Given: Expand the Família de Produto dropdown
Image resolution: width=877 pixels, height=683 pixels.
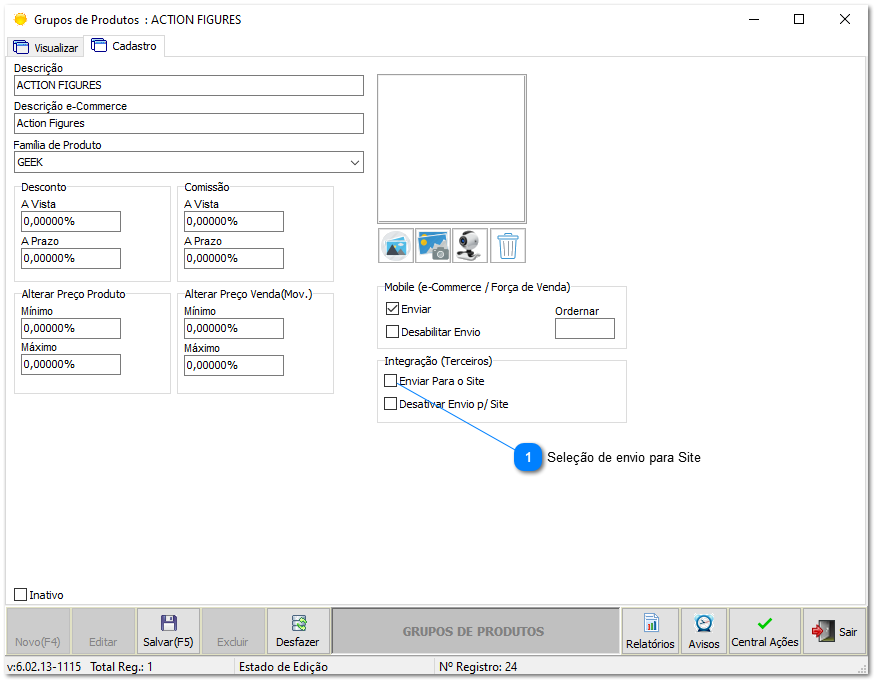Looking at the screenshot, I should 354,162.
